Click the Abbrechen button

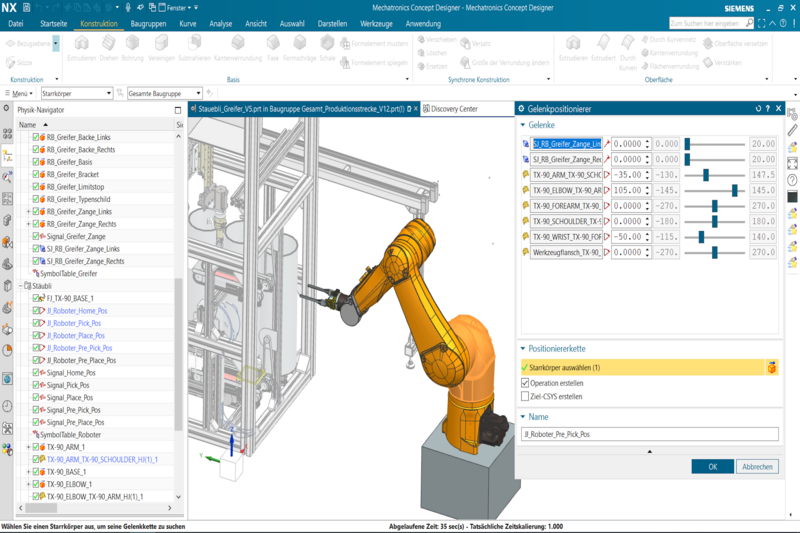(x=757, y=466)
